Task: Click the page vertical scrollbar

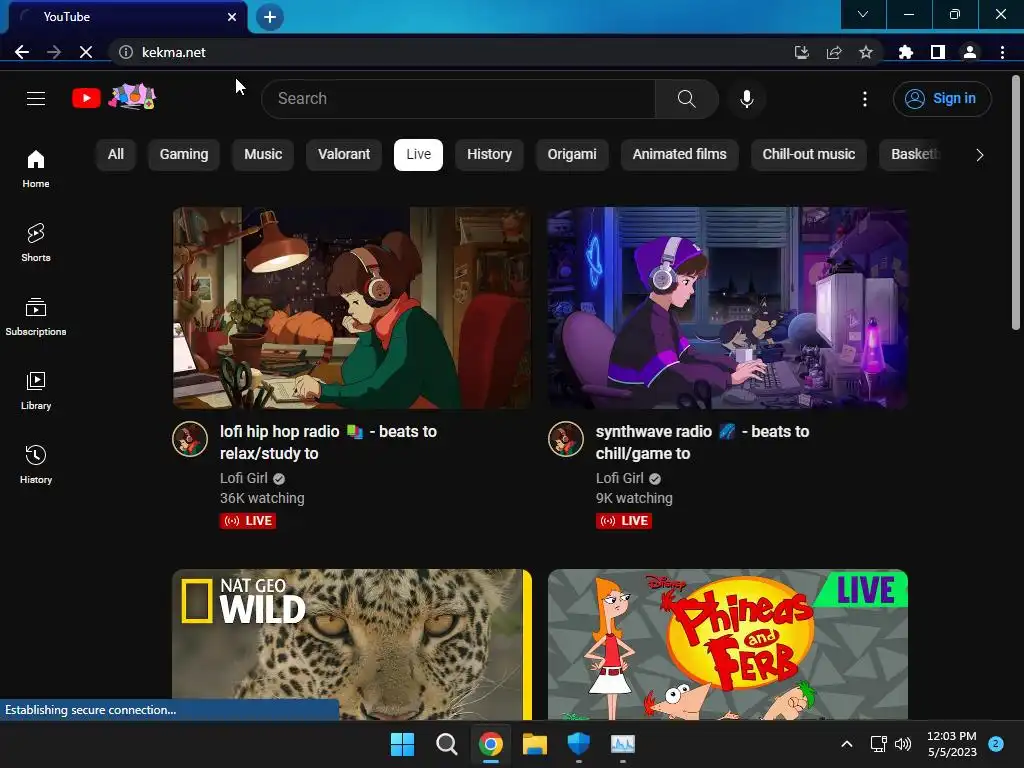Action: click(1016, 202)
